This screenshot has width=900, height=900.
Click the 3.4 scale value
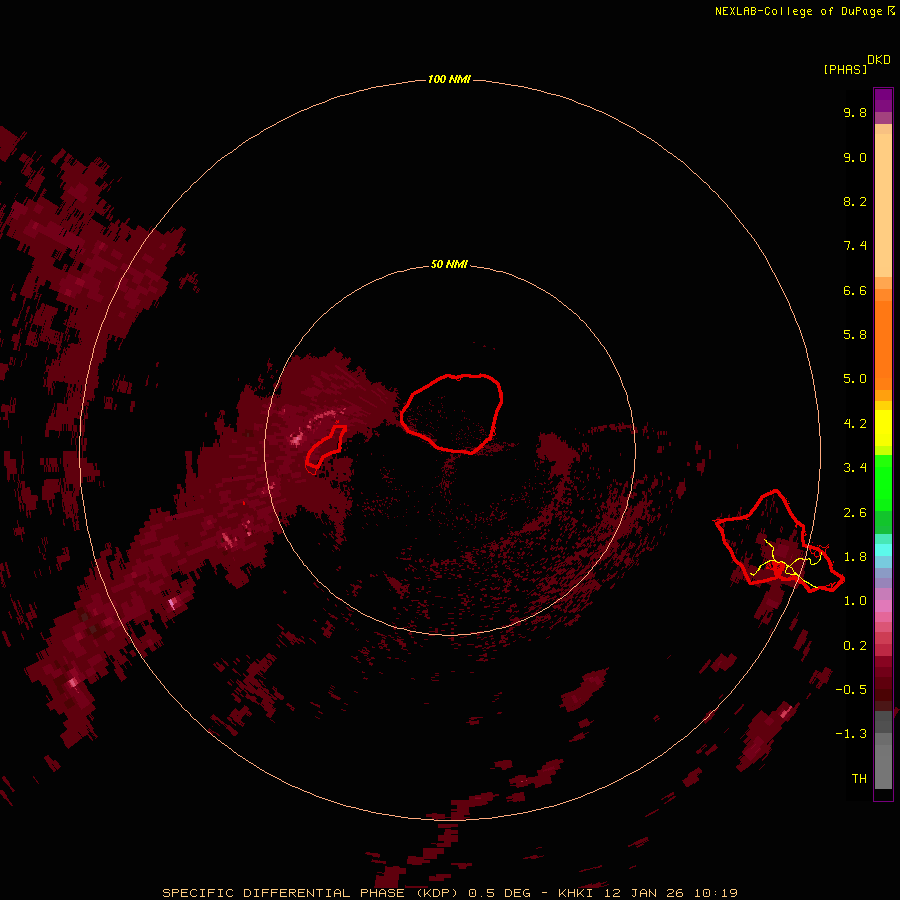855,468
